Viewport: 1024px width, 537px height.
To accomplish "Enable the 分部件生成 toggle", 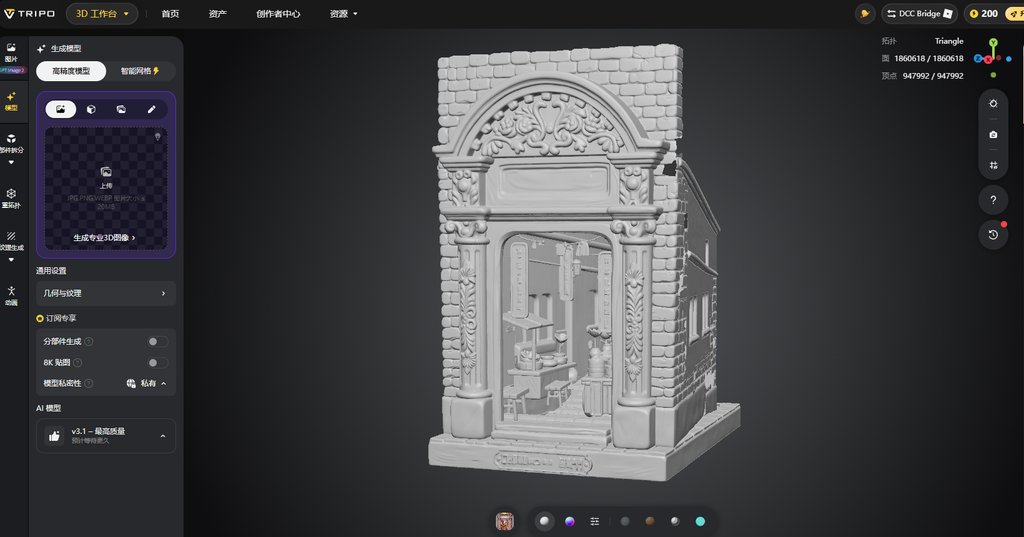I will (x=157, y=341).
